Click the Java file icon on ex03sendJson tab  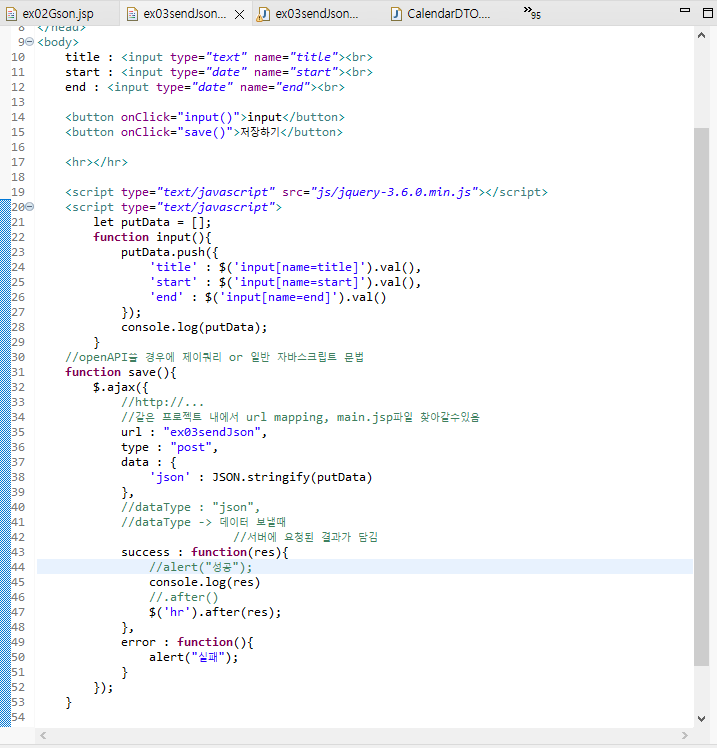pos(263,14)
